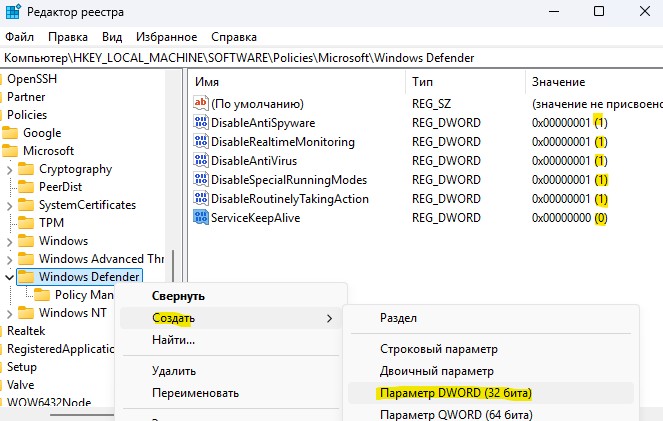Viewport: 663px width, 421px height.
Task: Select Строковый параметр in submenu
Action: (490, 349)
